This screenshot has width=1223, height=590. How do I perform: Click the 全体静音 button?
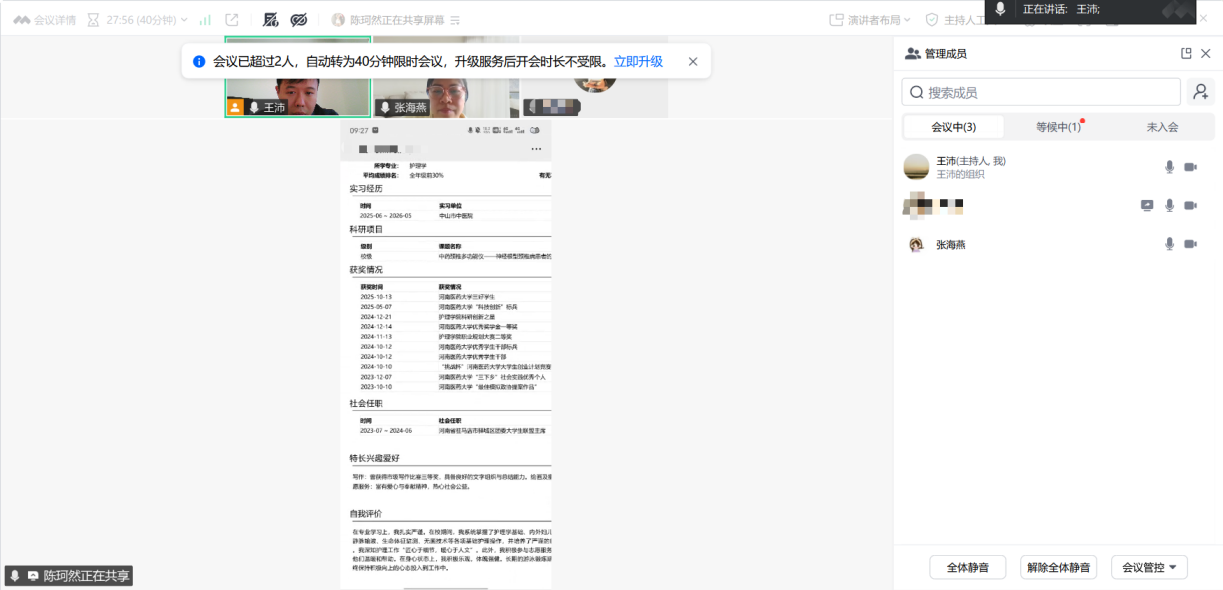click(967, 567)
